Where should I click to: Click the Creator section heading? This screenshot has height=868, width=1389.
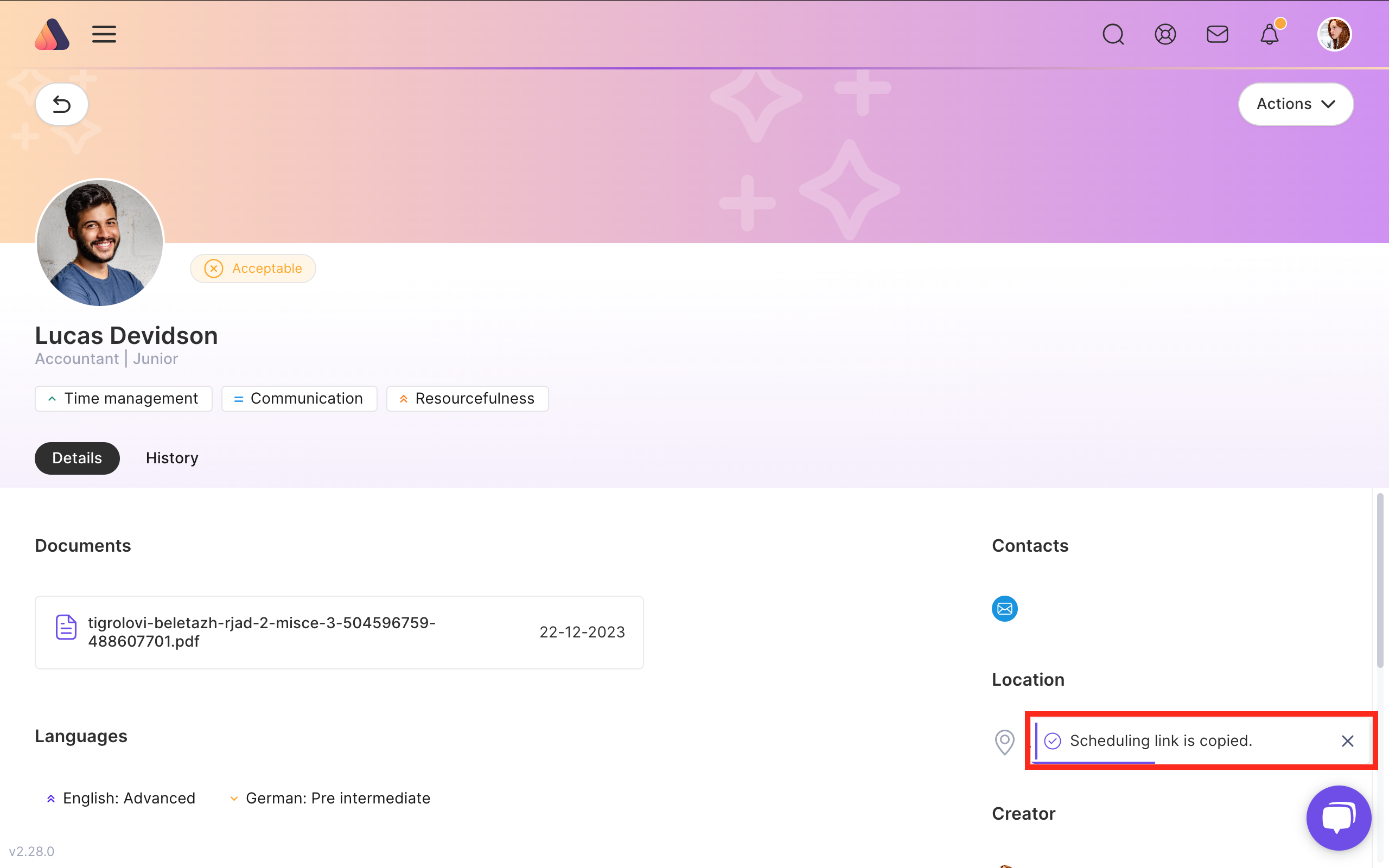[1023, 814]
